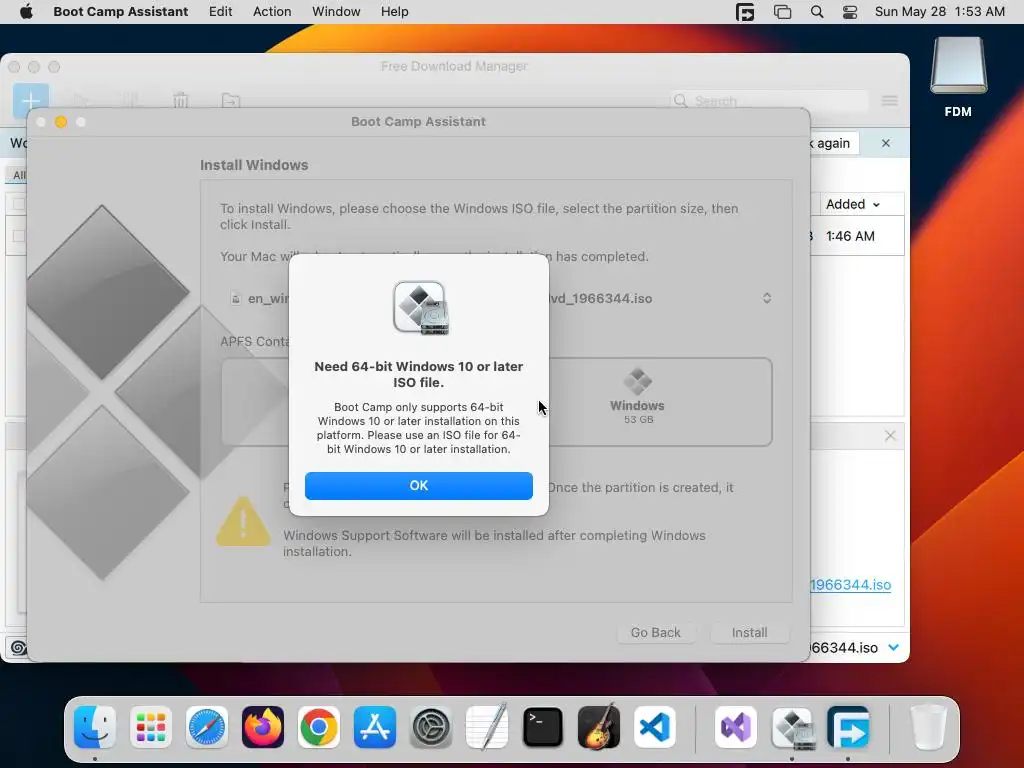Launch Google Chrome from the Dock
The width and height of the screenshot is (1024, 768).
click(x=319, y=727)
